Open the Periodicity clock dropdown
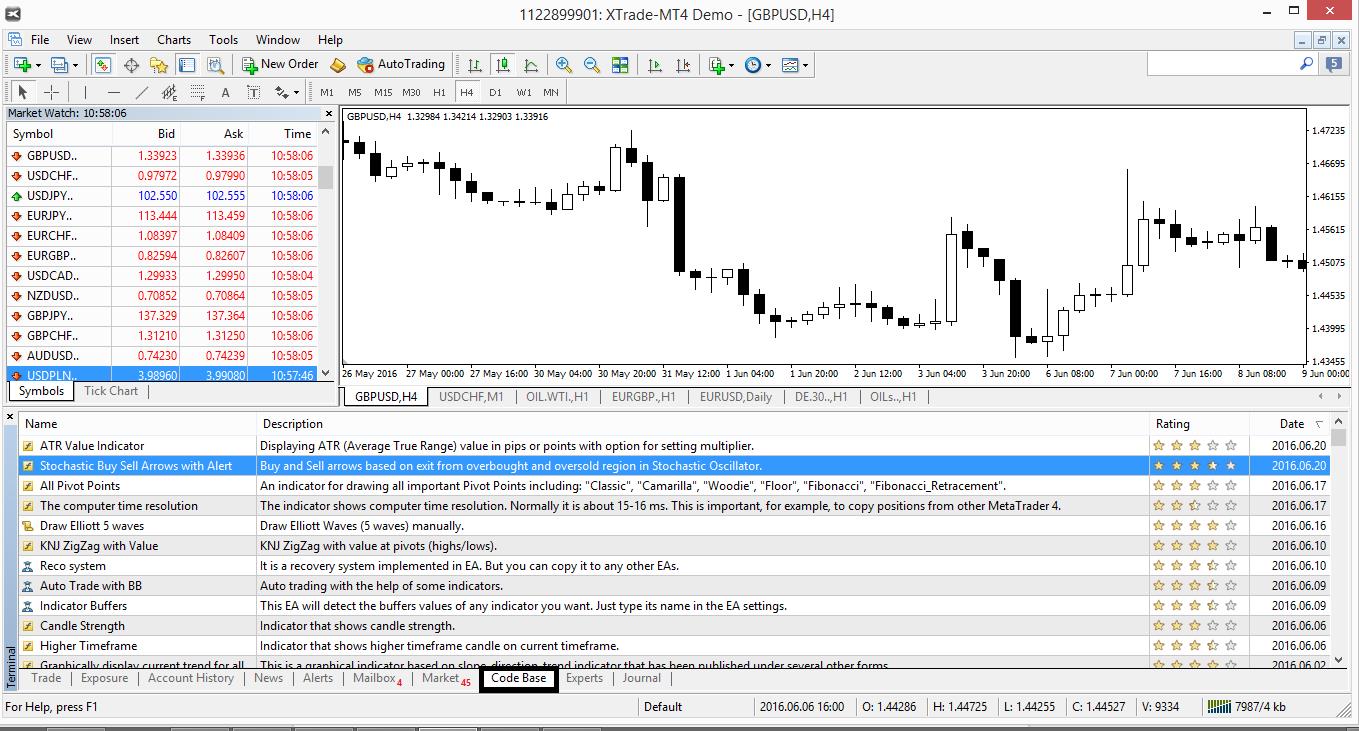Viewport: 1359px width, 731px height. point(768,65)
